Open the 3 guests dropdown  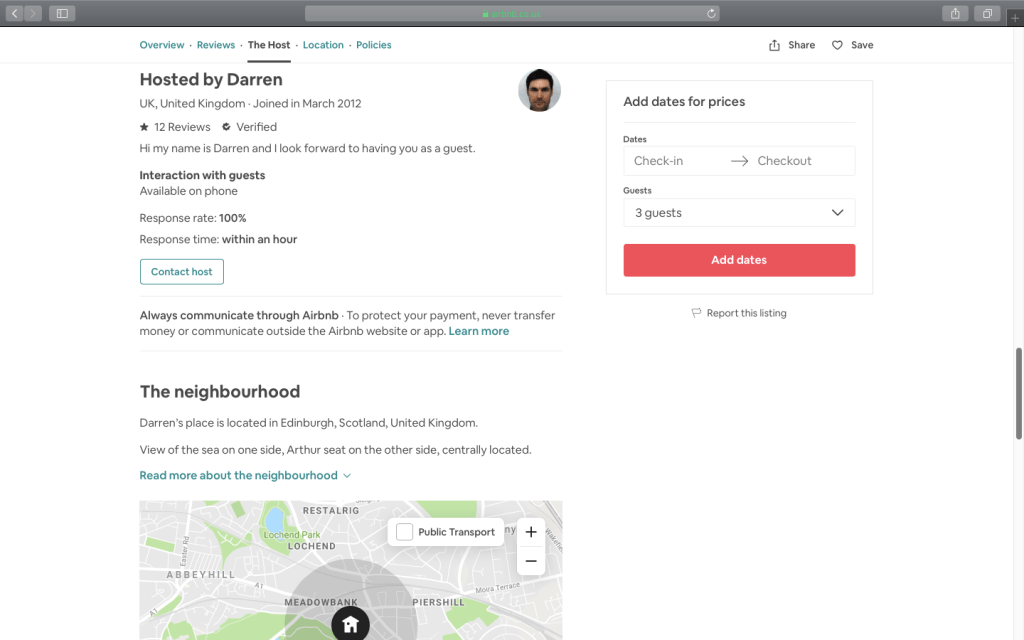[x=739, y=213]
